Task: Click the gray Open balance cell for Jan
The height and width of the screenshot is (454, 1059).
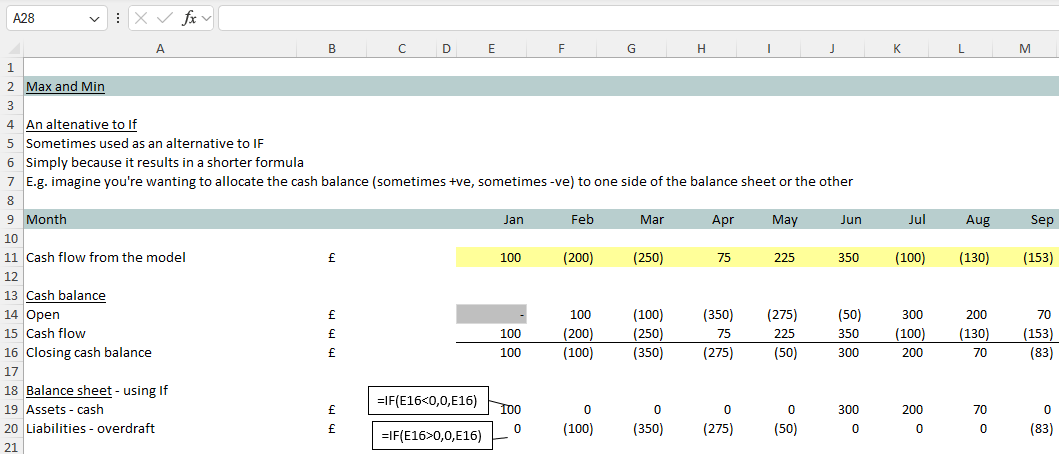Action: click(491, 315)
